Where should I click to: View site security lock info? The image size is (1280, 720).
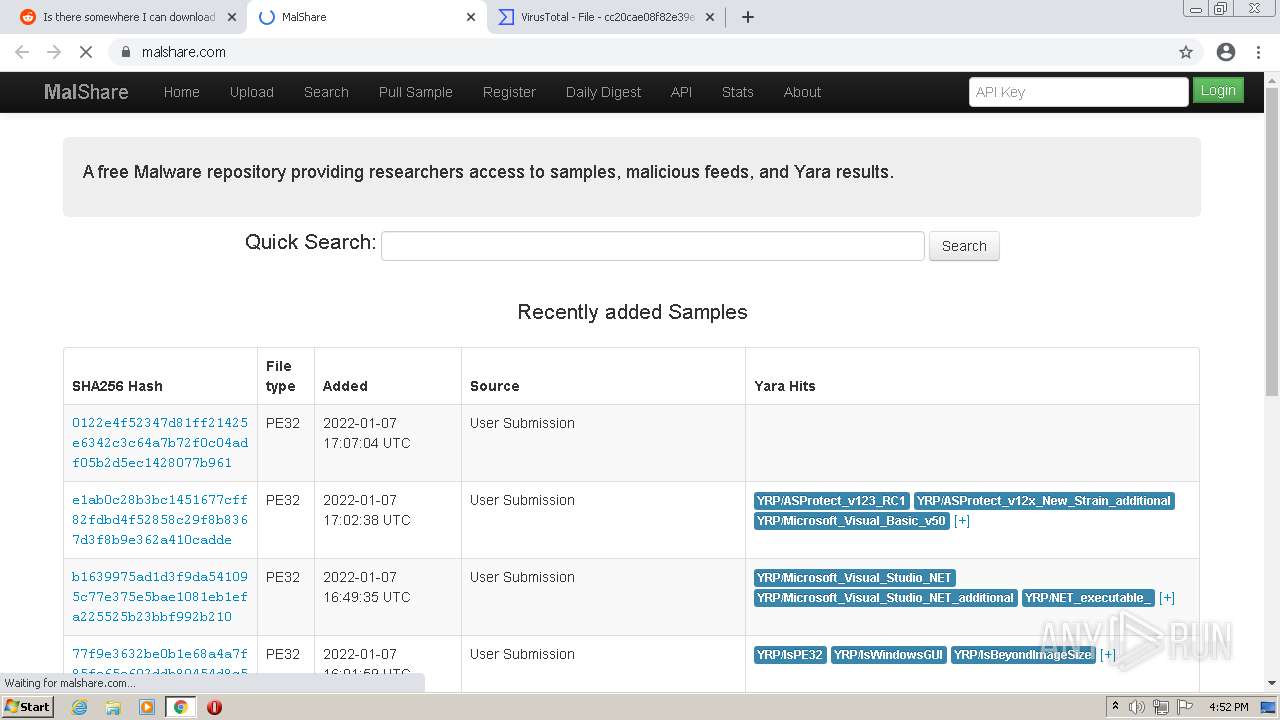[x=126, y=52]
